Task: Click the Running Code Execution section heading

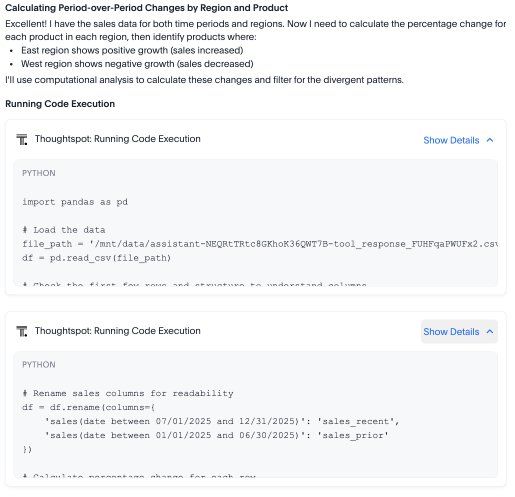Action: (x=60, y=104)
